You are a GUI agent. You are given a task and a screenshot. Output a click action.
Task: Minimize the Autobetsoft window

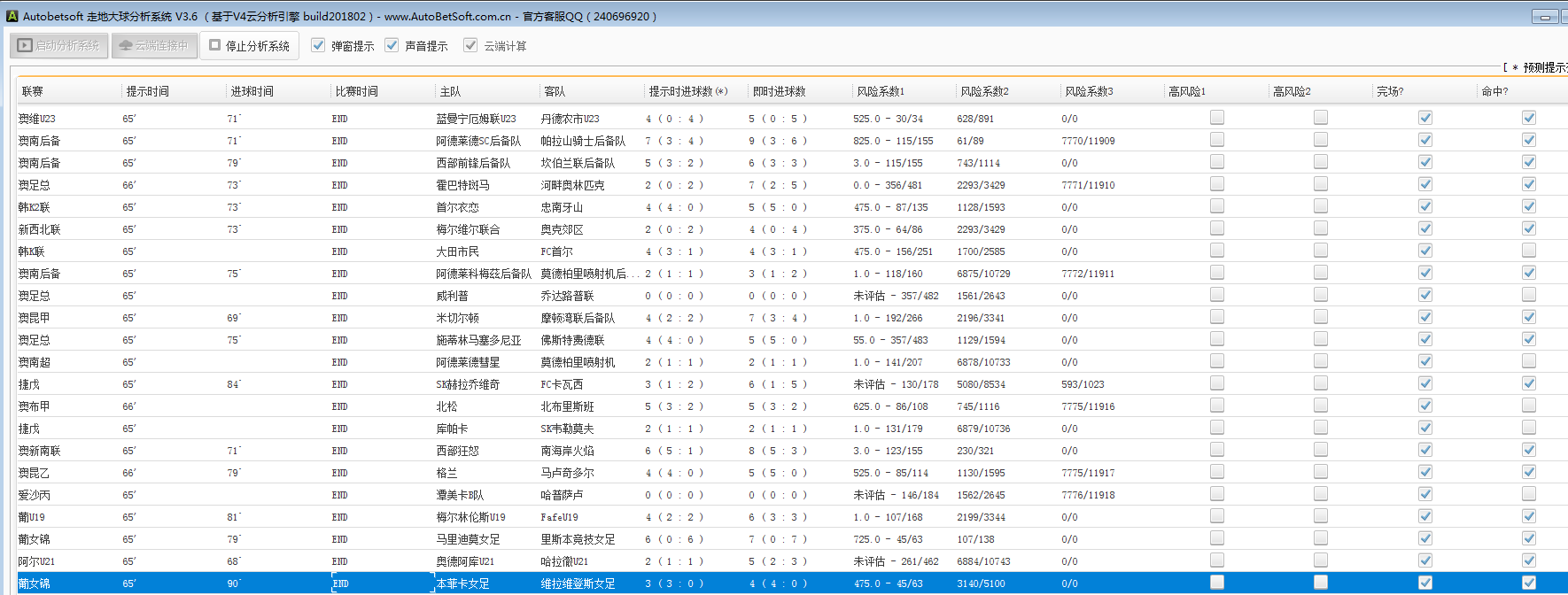[1545, 17]
